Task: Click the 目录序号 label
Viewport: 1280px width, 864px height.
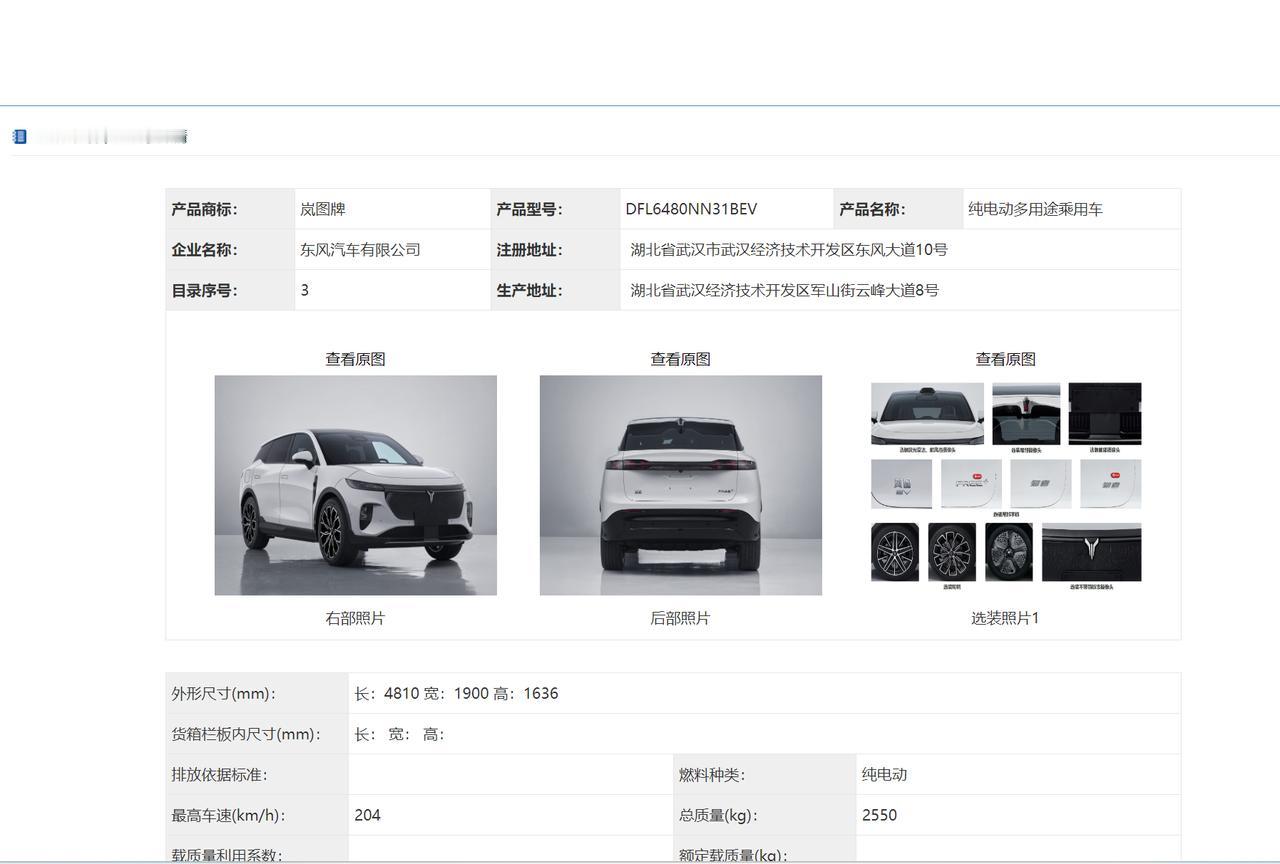Action: pos(204,290)
